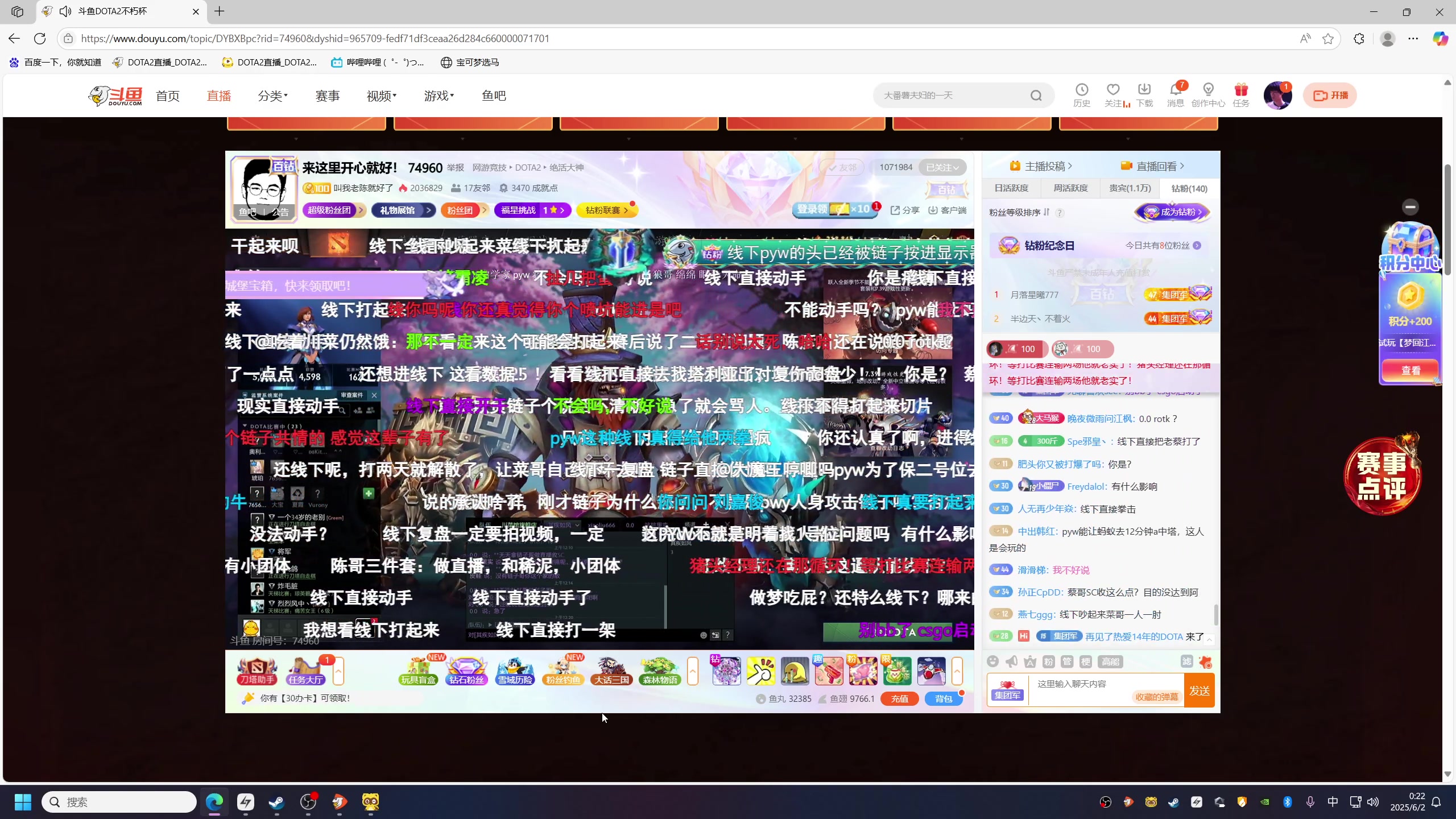Click the 发送 send button
The image size is (1456, 819).
tap(1199, 690)
